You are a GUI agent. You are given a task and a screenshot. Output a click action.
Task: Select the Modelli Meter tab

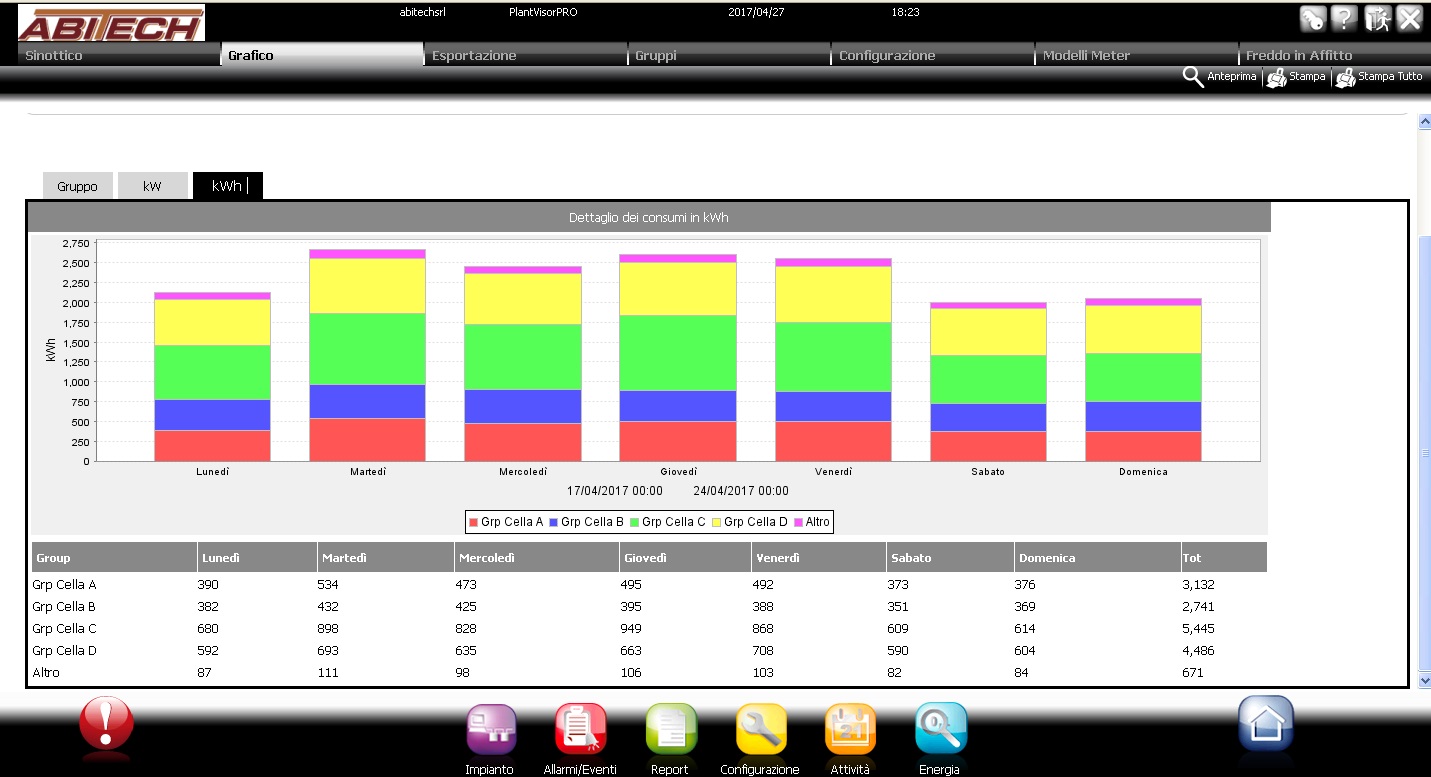[1135, 56]
